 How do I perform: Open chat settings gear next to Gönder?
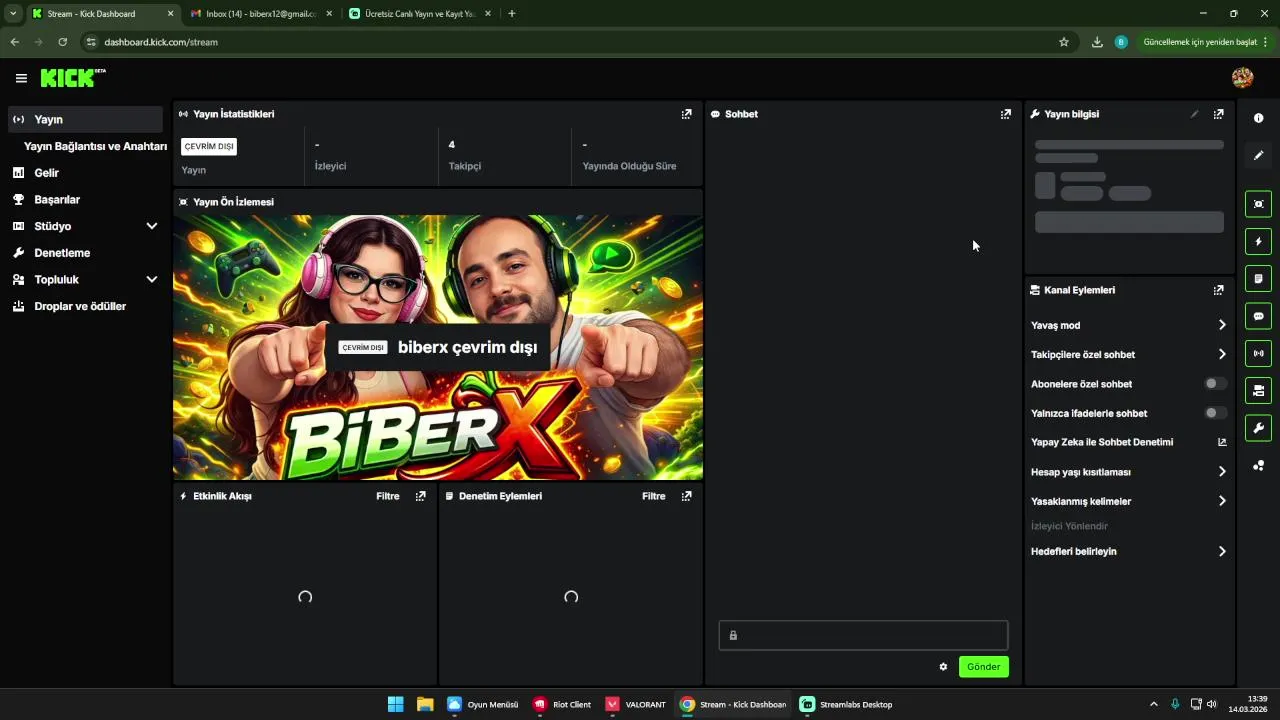(x=943, y=667)
